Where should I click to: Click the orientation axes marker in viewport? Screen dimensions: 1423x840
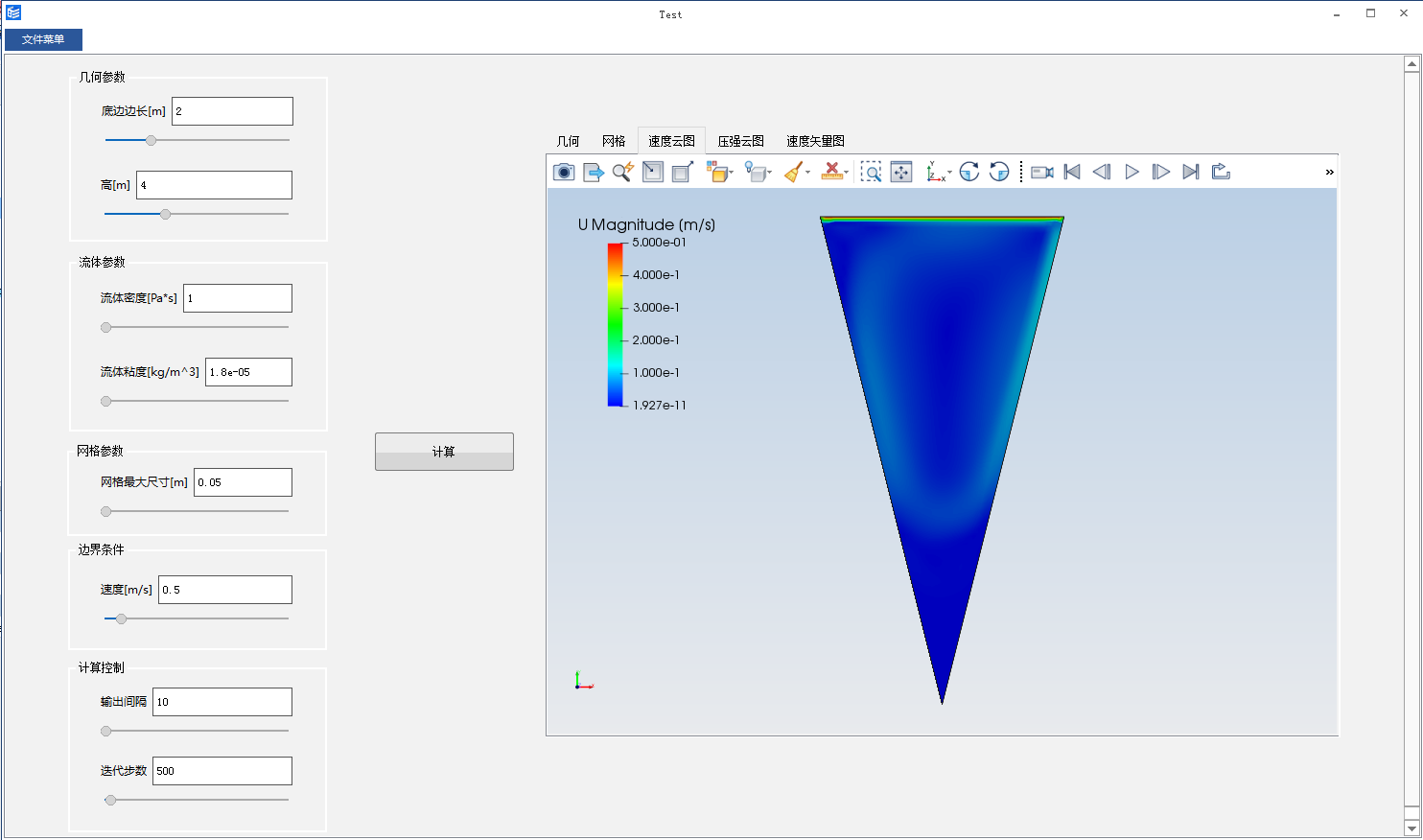(584, 681)
